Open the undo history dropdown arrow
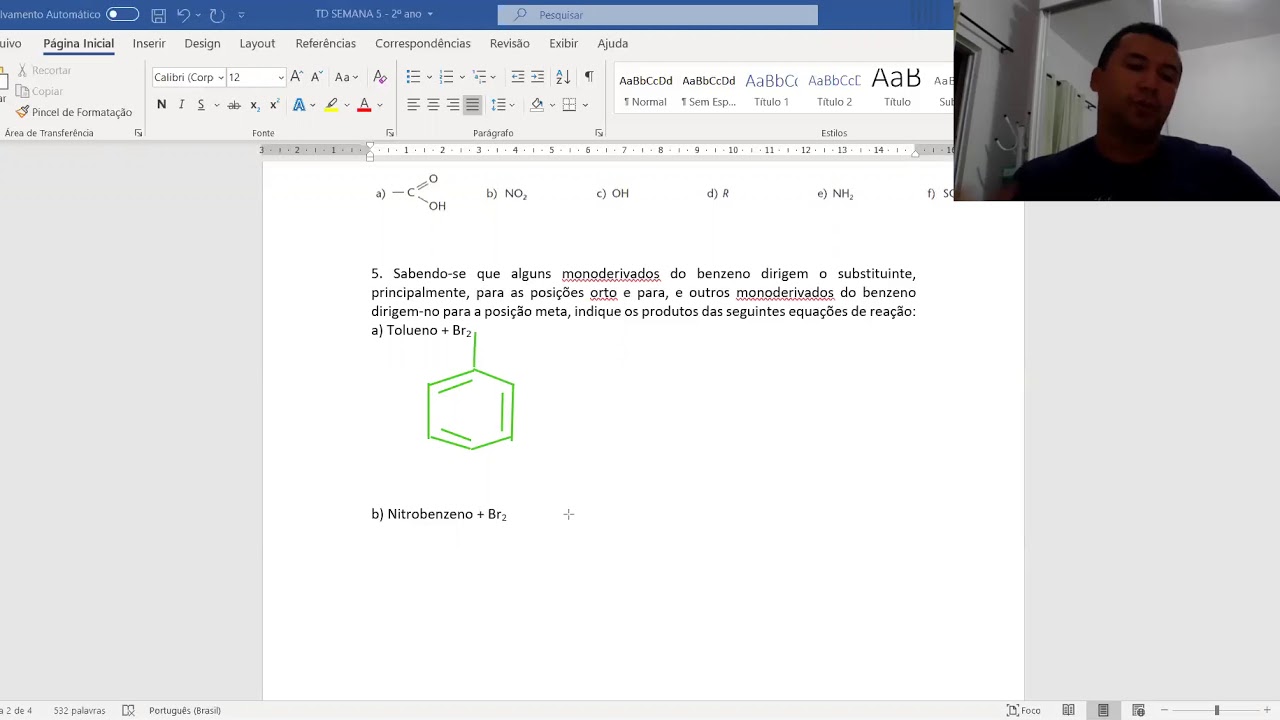This screenshot has height=720, width=1280. (x=199, y=15)
